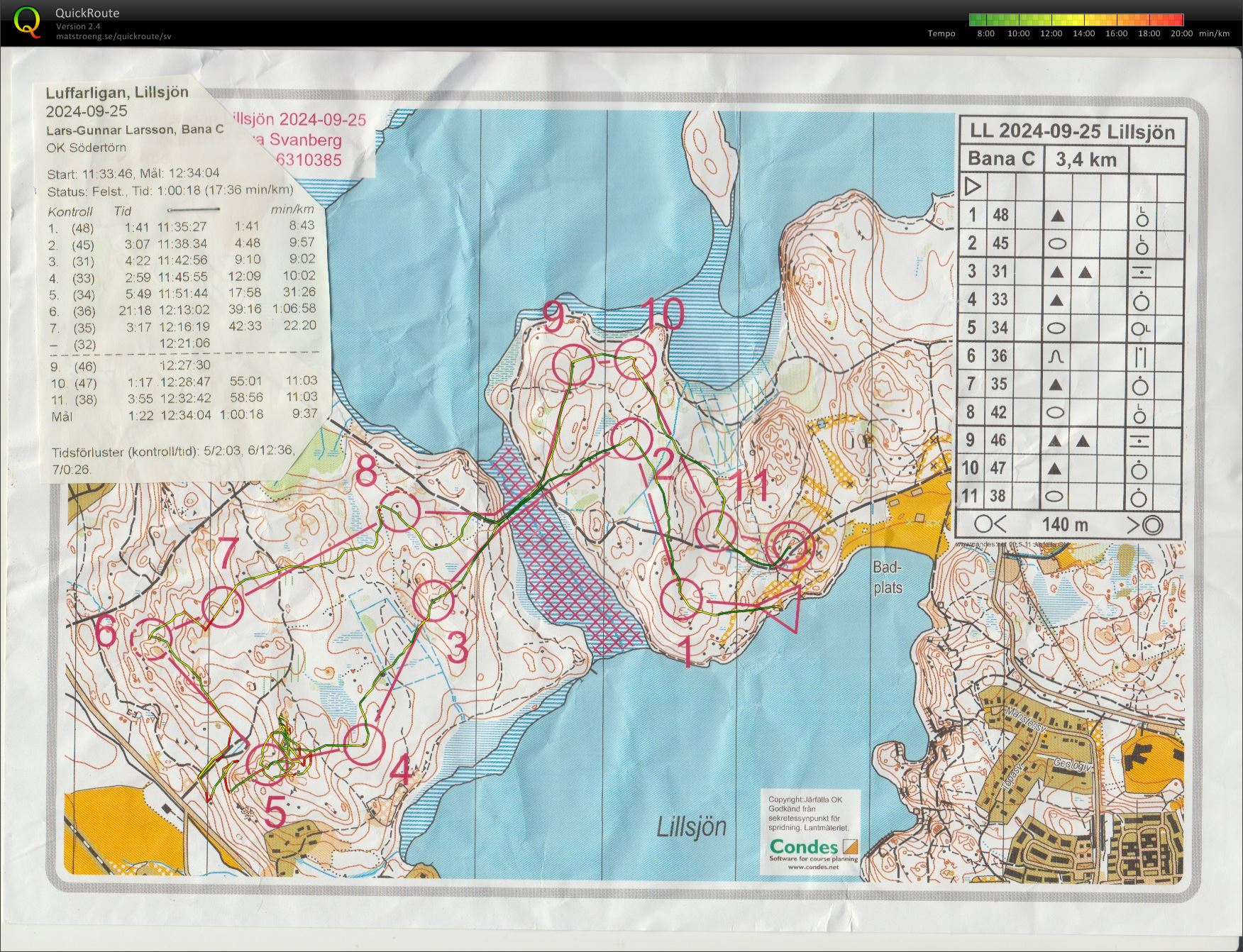
Task: Click the Badplats label on the map
Action: [888, 577]
